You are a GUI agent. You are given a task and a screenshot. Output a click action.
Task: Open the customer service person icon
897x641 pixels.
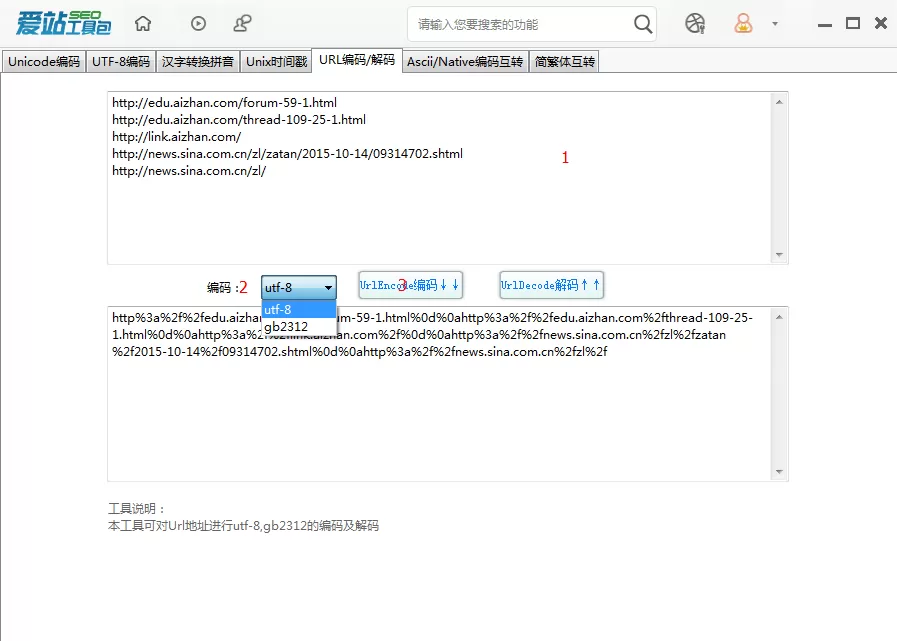pos(243,23)
